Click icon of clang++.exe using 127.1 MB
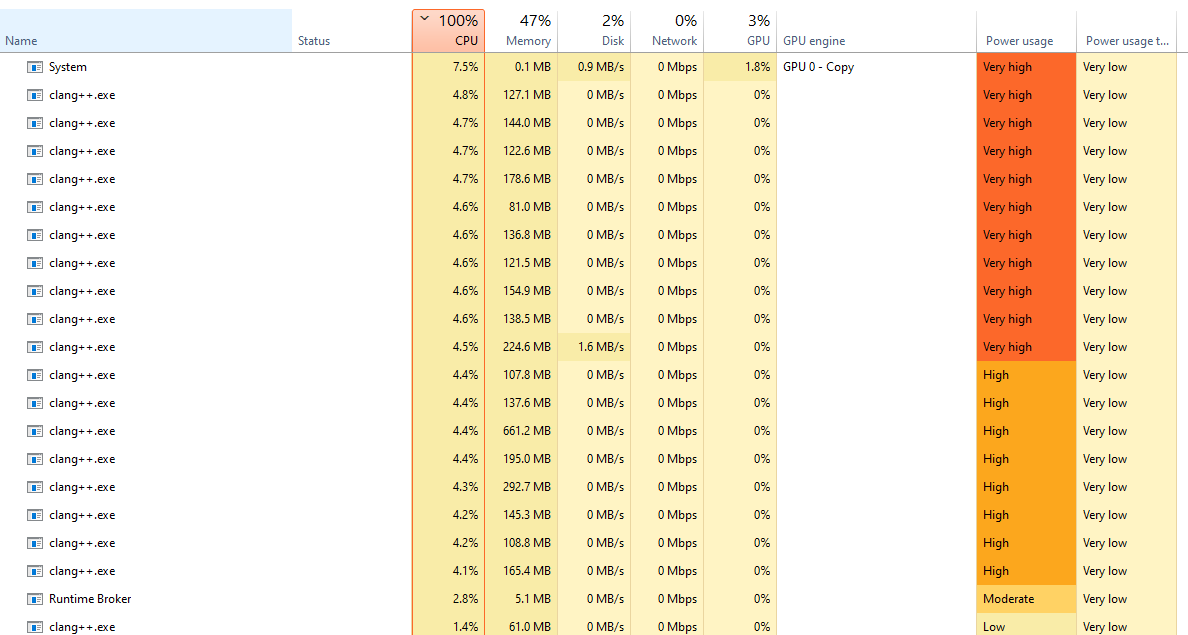Image resolution: width=1188 pixels, height=635 pixels. (x=35, y=95)
